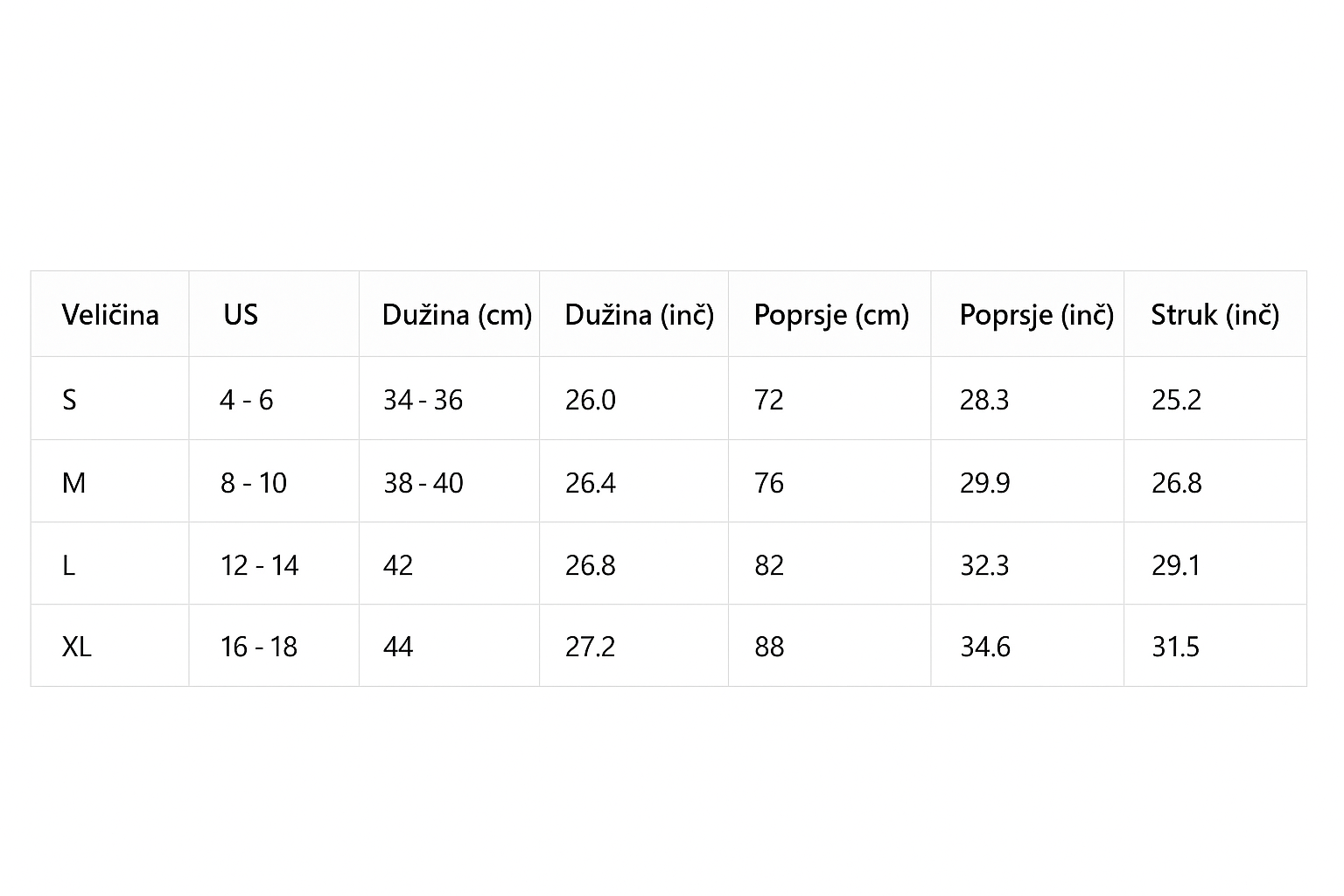Click the US column header
This screenshot has width=1344, height=896.
[241, 315]
